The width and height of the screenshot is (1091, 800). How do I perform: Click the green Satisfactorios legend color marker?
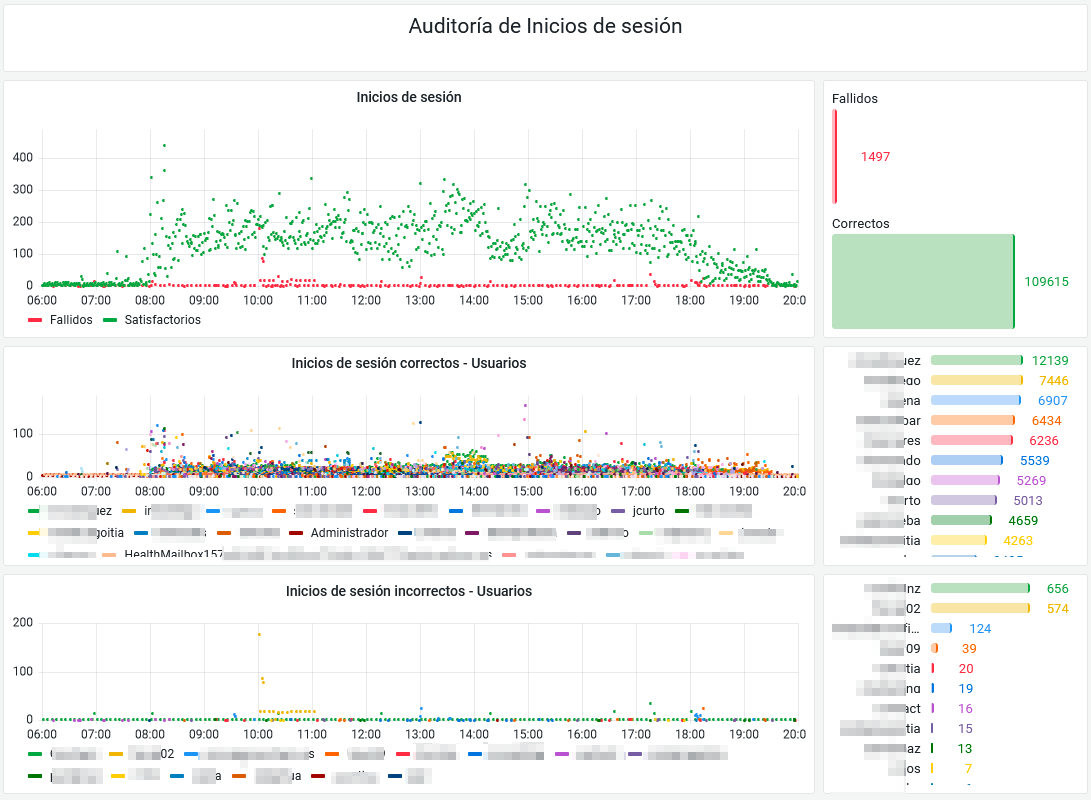(x=110, y=320)
